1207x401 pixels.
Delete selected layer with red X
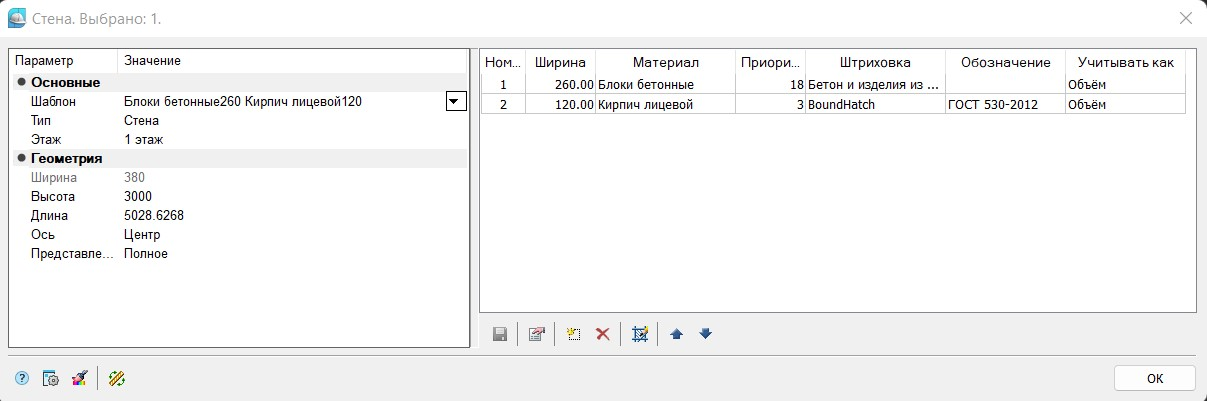602,334
